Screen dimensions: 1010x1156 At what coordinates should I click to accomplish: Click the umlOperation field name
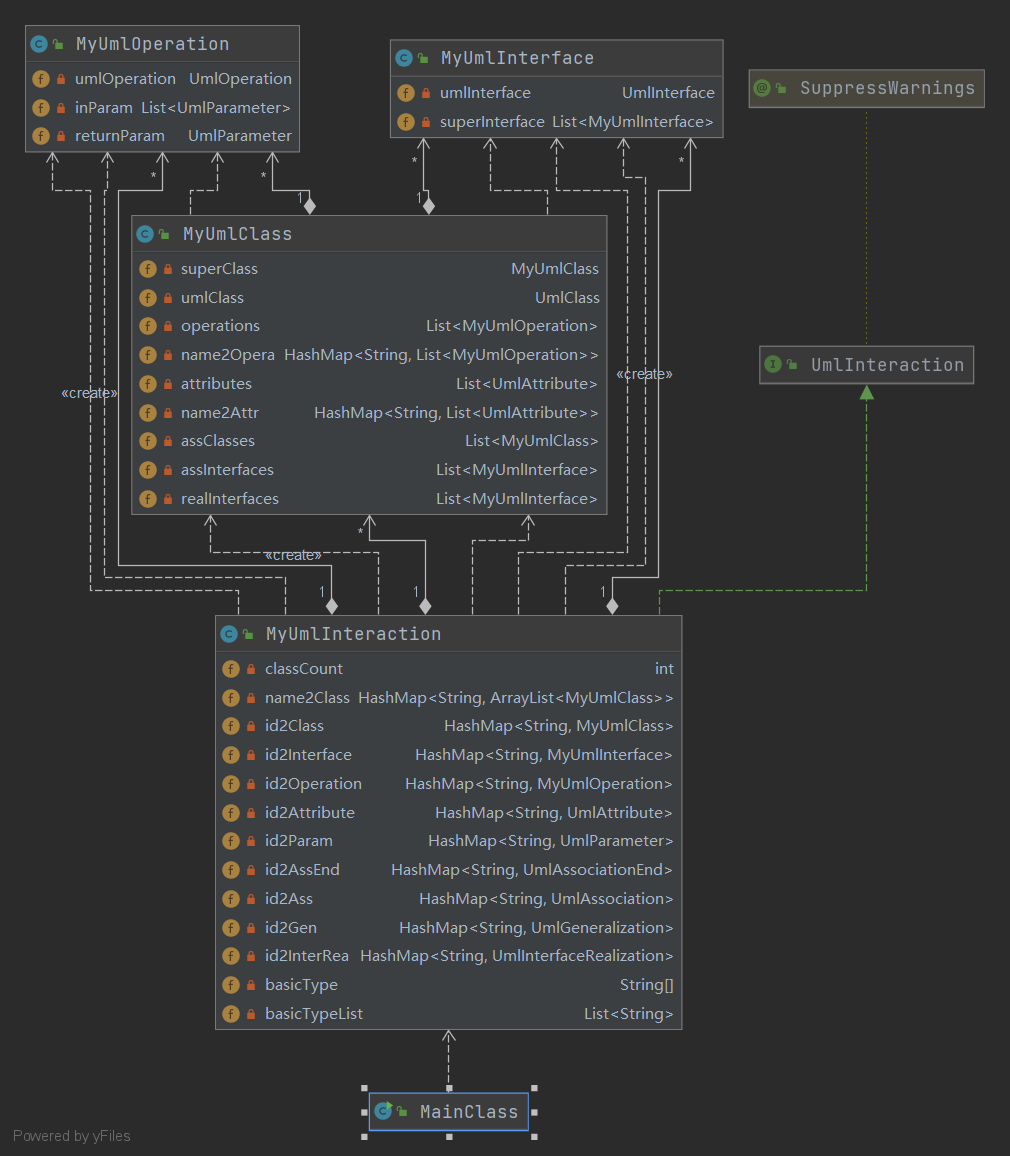pyautogui.click(x=125, y=79)
